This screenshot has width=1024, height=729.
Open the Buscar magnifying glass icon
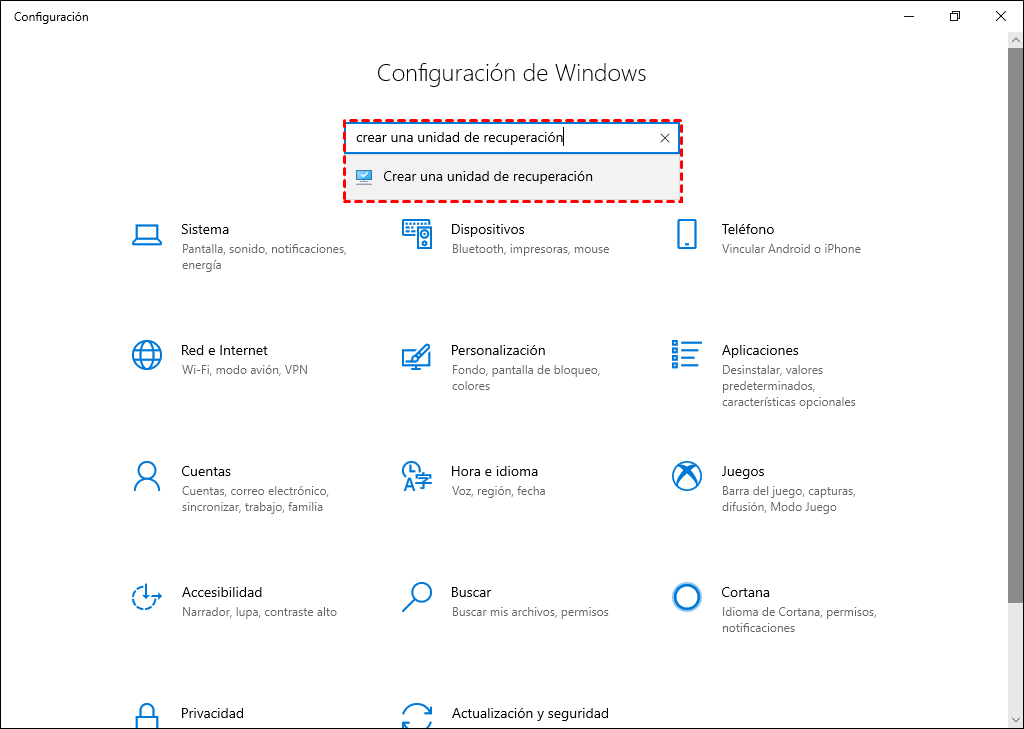click(x=416, y=597)
